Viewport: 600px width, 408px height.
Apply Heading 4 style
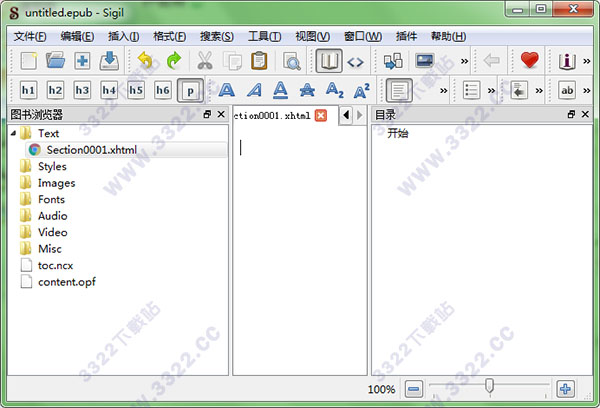pyautogui.click(x=109, y=90)
